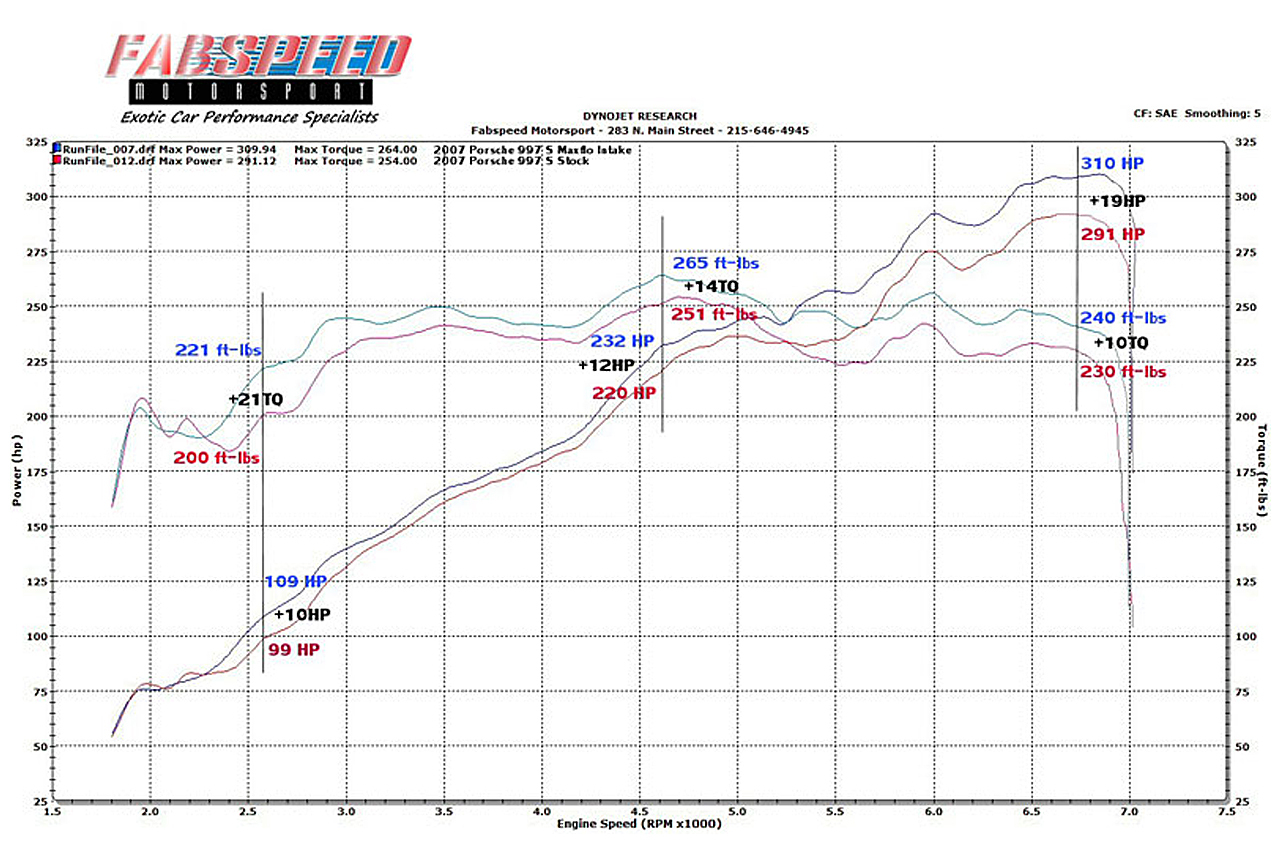Select the +21TQ gain annotation
This screenshot has width=1280, height=857.
tap(255, 399)
